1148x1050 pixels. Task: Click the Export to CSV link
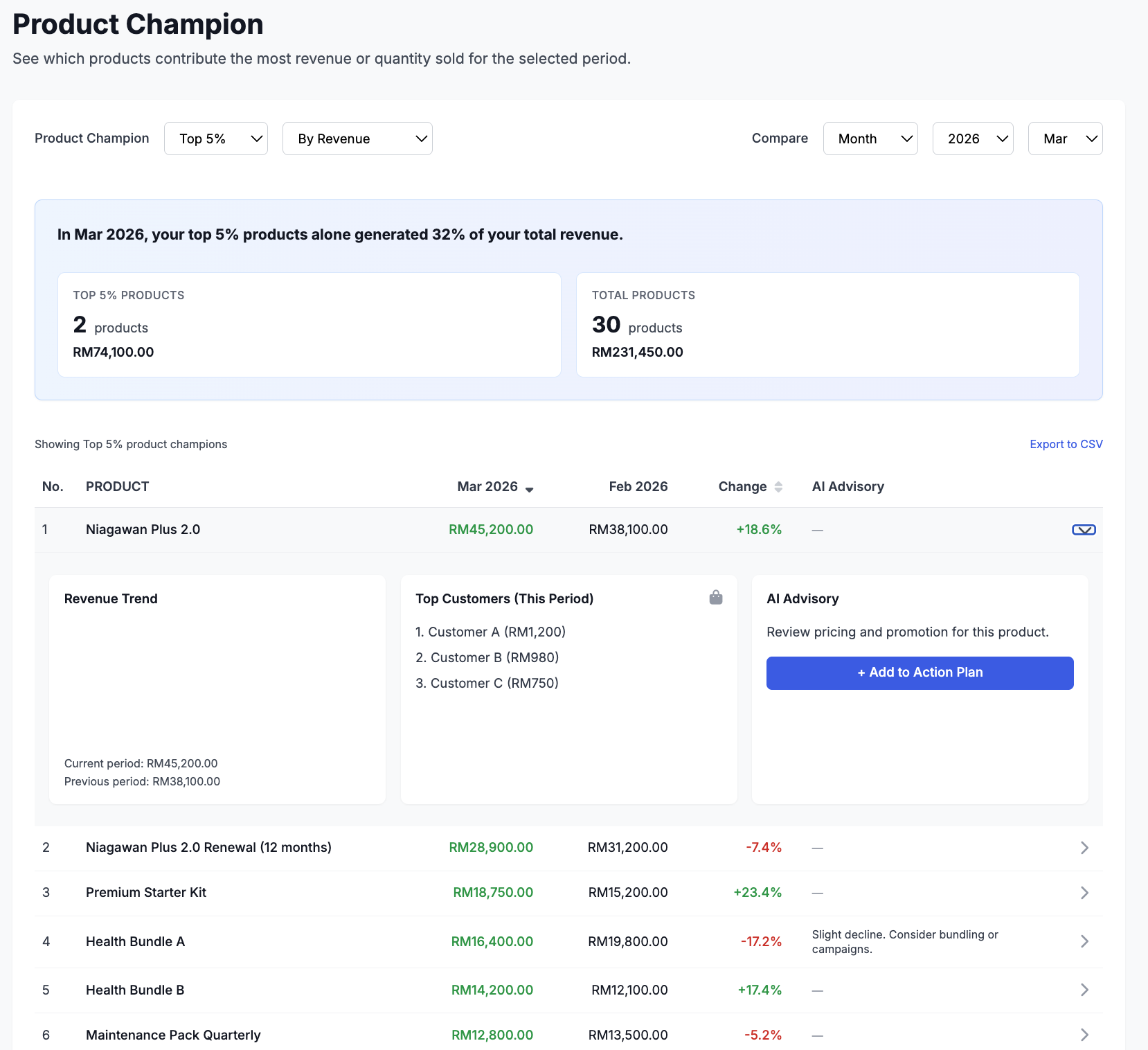coord(1066,444)
